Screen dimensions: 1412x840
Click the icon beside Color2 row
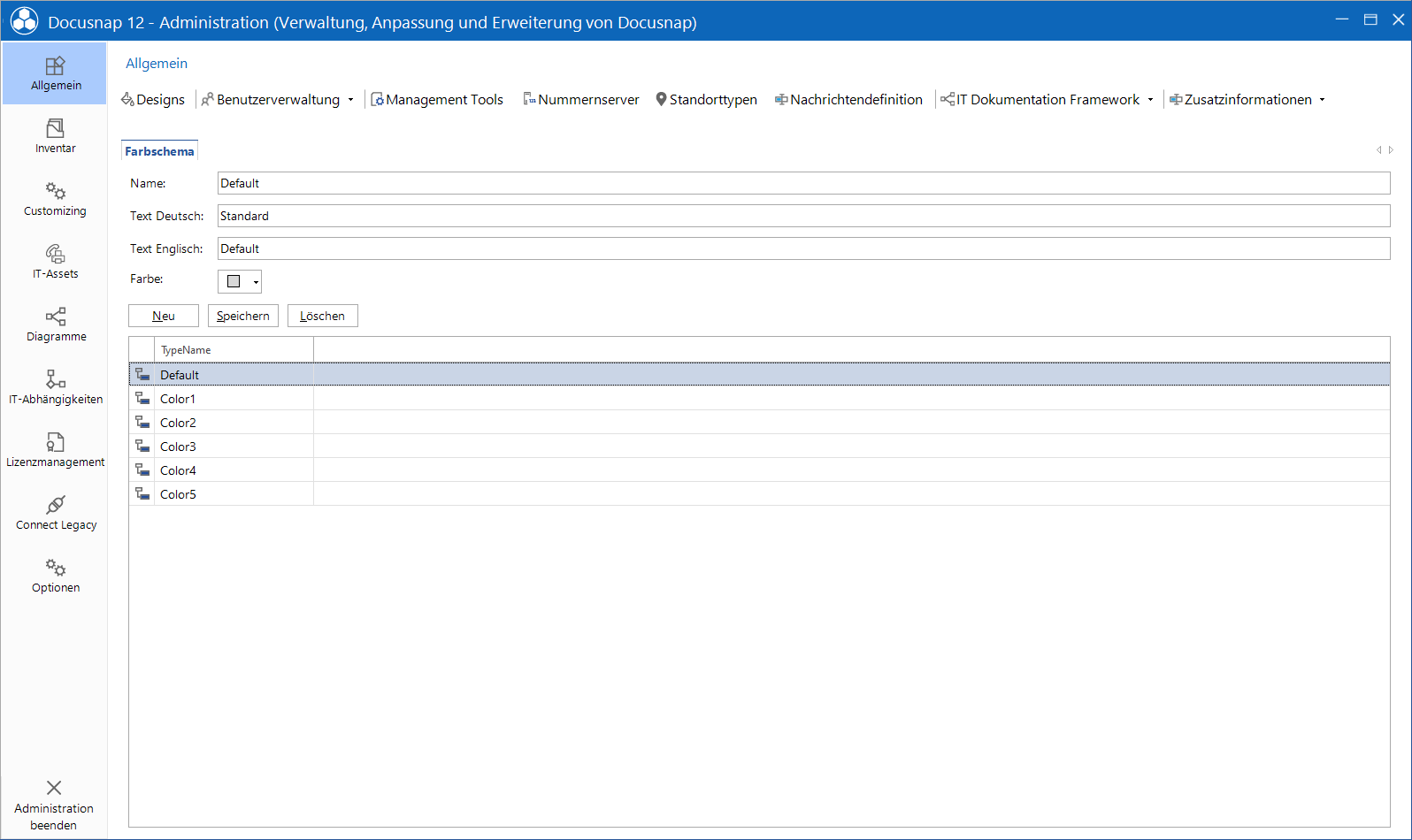tap(142, 422)
